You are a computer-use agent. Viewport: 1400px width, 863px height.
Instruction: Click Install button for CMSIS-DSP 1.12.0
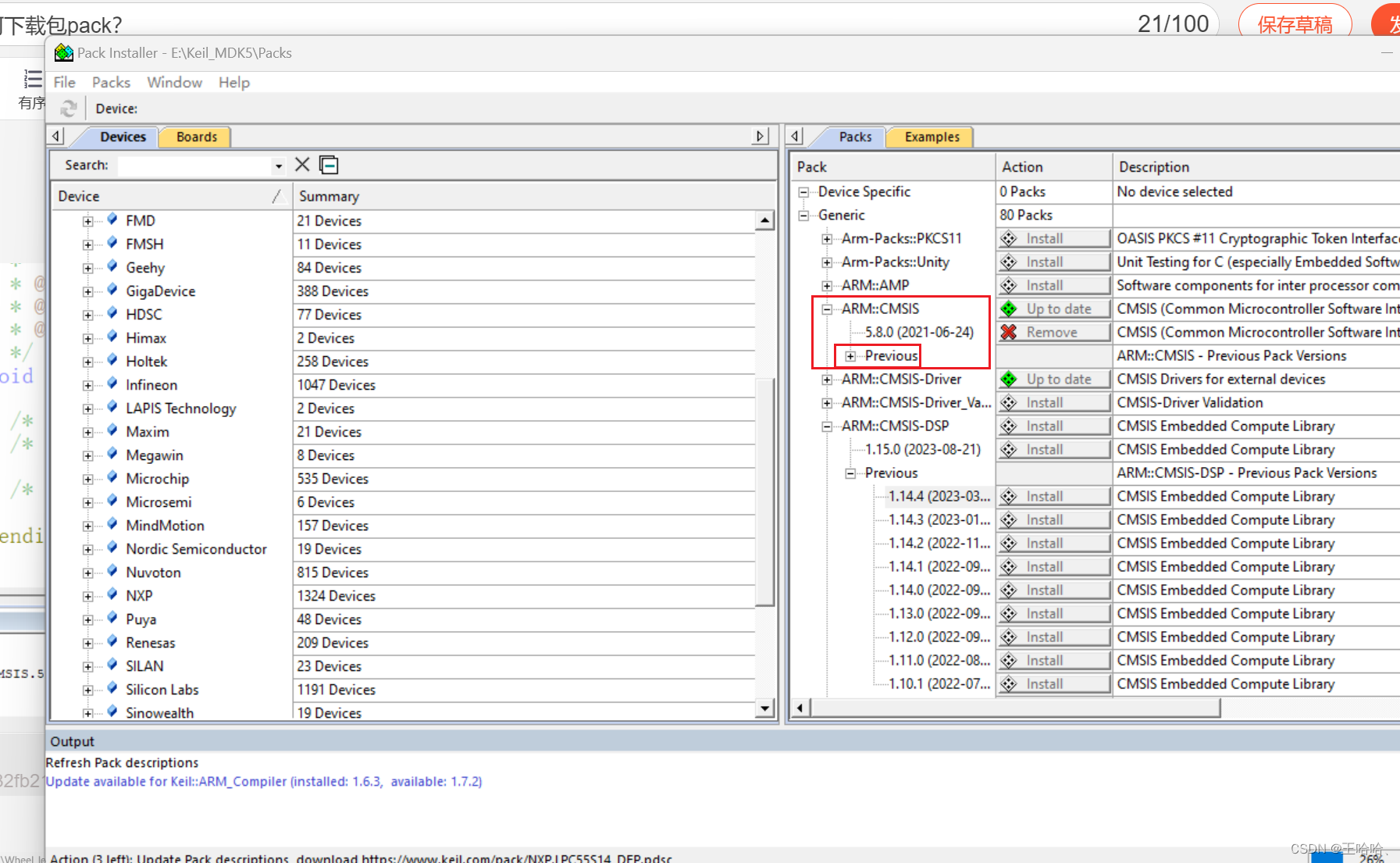(1054, 637)
